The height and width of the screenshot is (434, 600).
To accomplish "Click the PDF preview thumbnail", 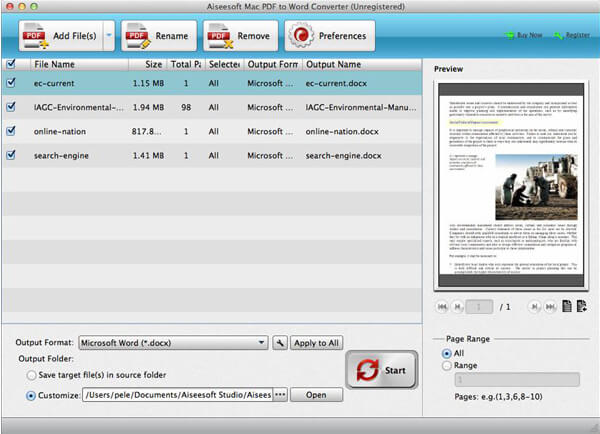I will tap(511, 186).
